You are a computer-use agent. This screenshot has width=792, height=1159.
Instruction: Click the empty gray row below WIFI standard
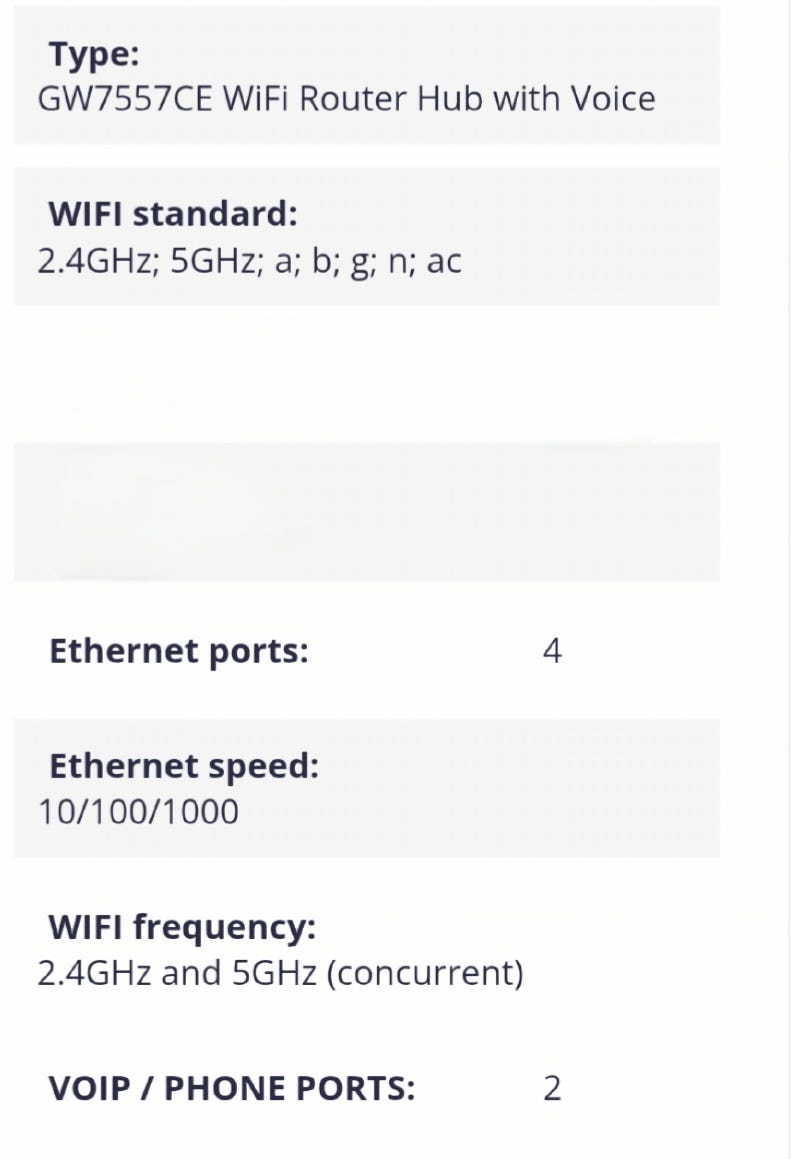[366, 511]
